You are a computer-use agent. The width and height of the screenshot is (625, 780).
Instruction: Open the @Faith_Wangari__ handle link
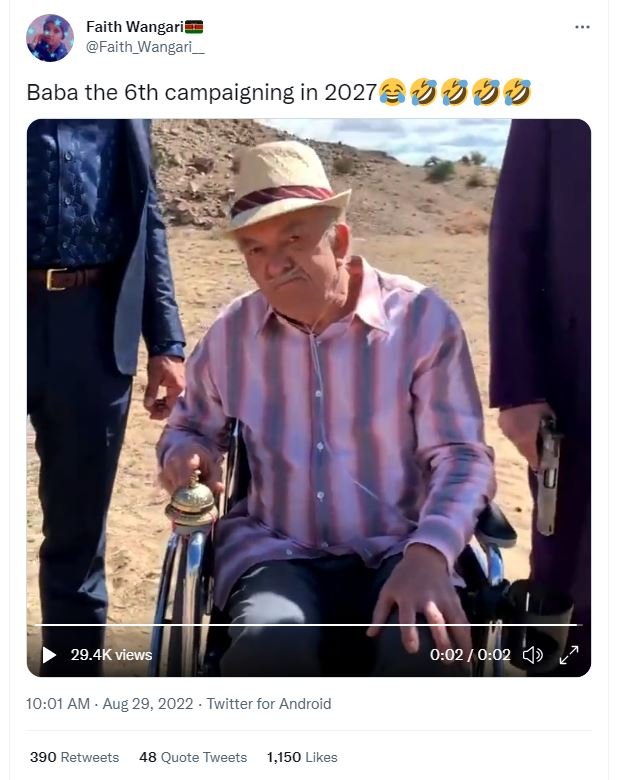click(x=144, y=46)
